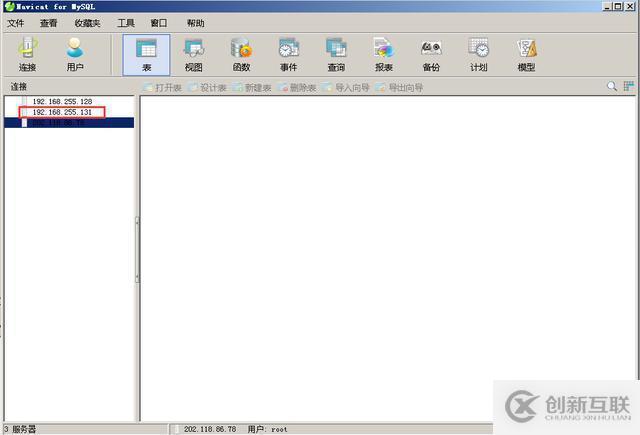The height and width of the screenshot is (435, 640).
Task: Click Design Table (设计表) button
Action: coord(207,87)
